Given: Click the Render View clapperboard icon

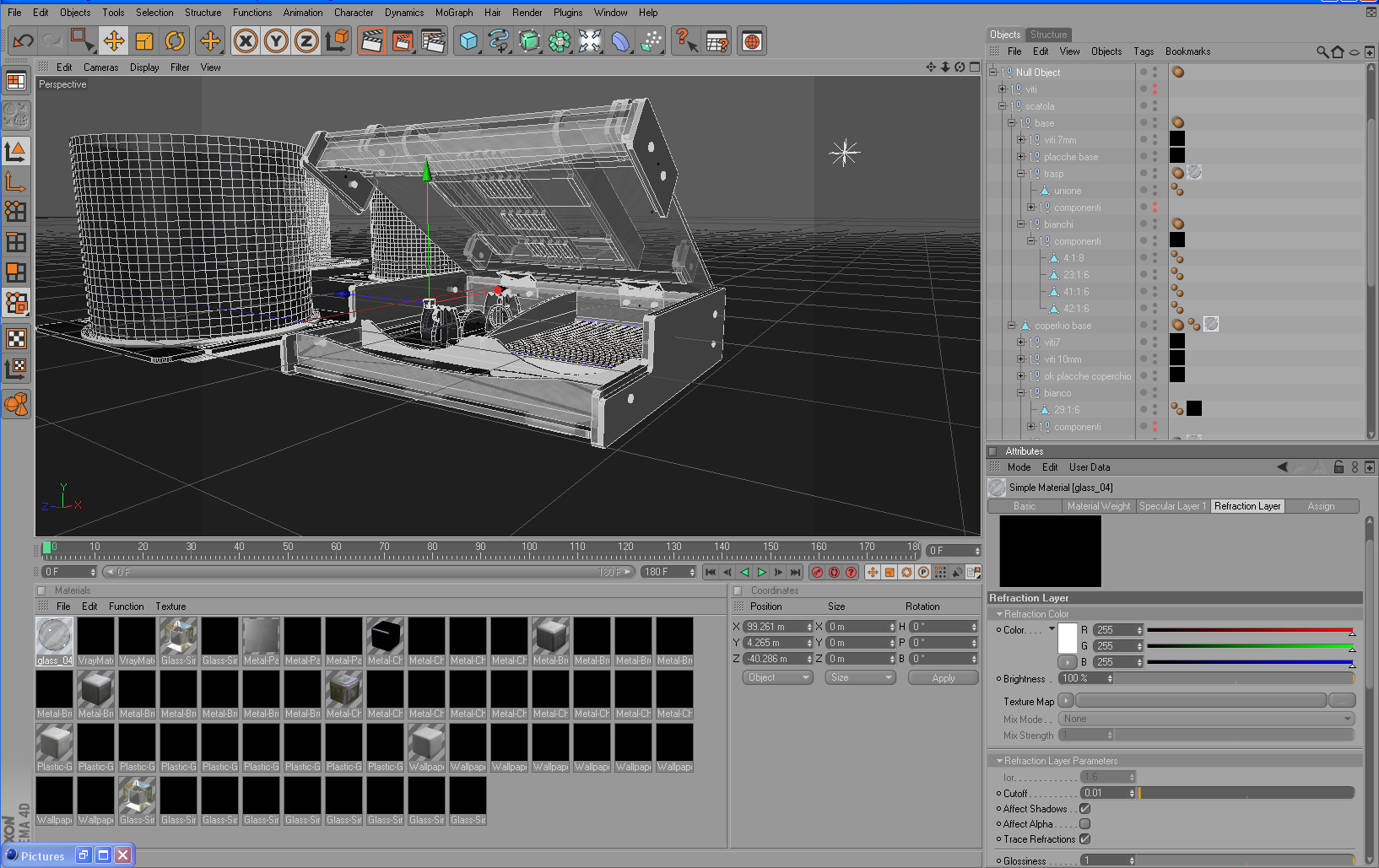Looking at the screenshot, I should (371, 40).
